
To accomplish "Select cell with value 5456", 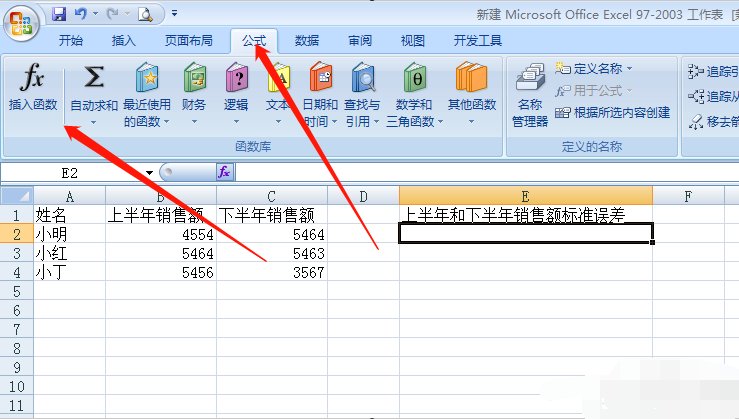I will click(161, 272).
